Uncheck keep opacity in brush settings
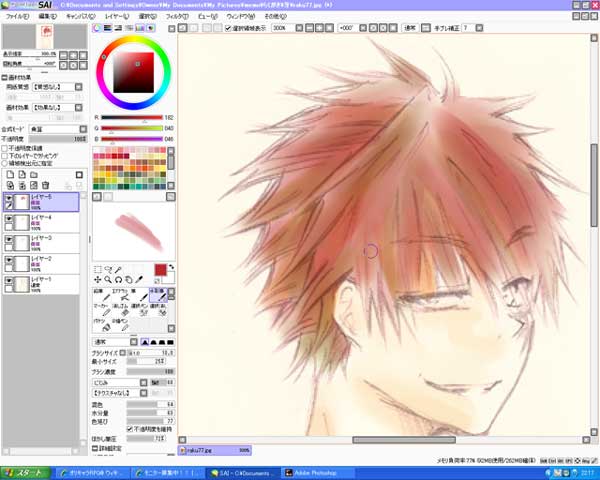This screenshot has height=480, width=600. pos(130,429)
